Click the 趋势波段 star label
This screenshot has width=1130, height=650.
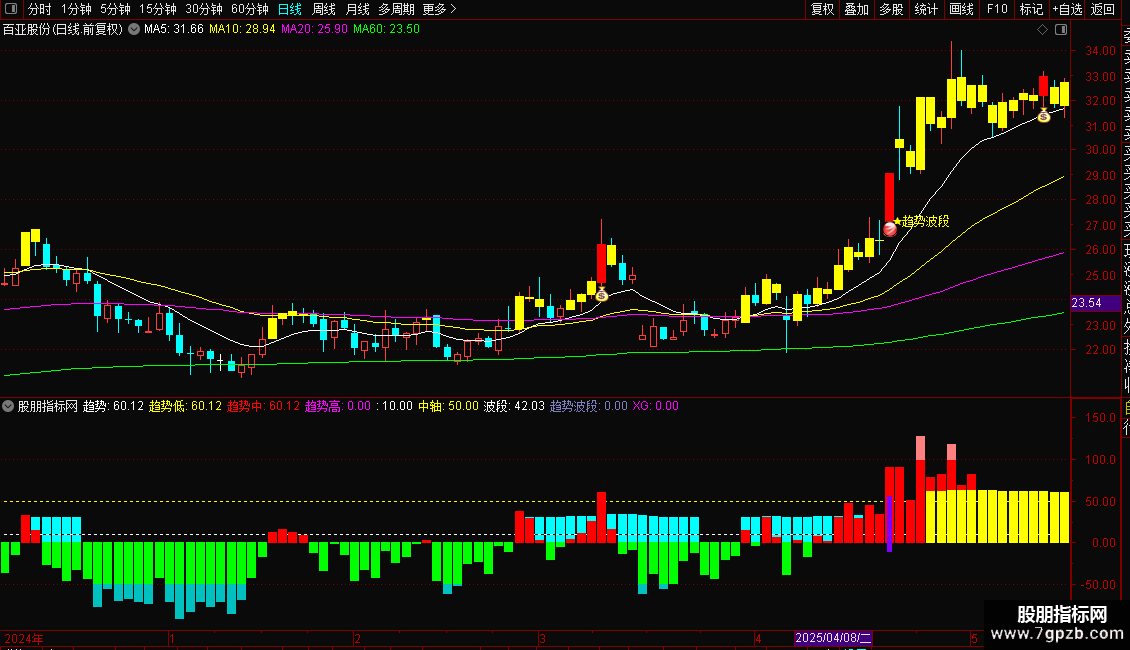pyautogui.click(x=921, y=221)
